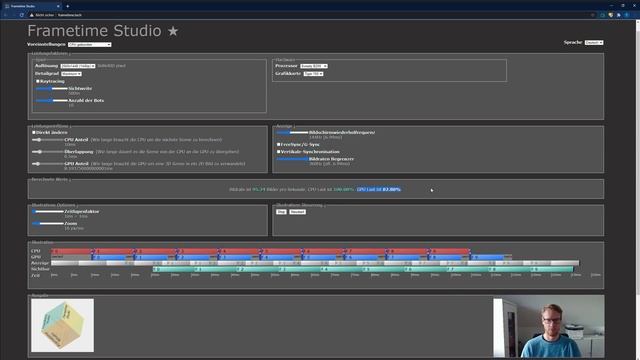Screen dimensions: 640x360
Task: Adjust the GPU Anteil slider
Action: pyautogui.click(x=47, y=164)
